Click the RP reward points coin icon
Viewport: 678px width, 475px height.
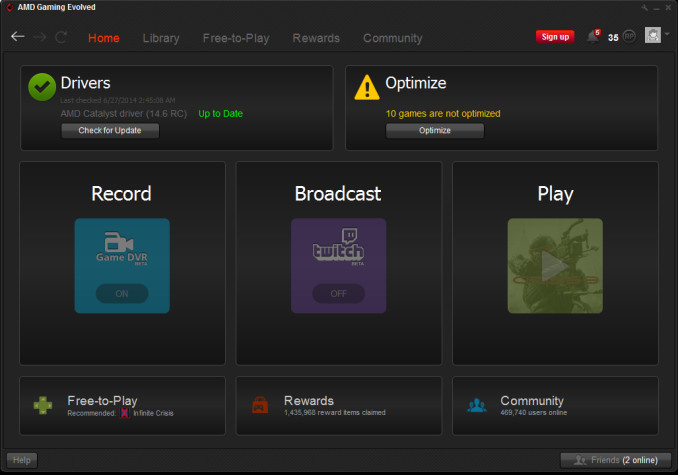630,37
